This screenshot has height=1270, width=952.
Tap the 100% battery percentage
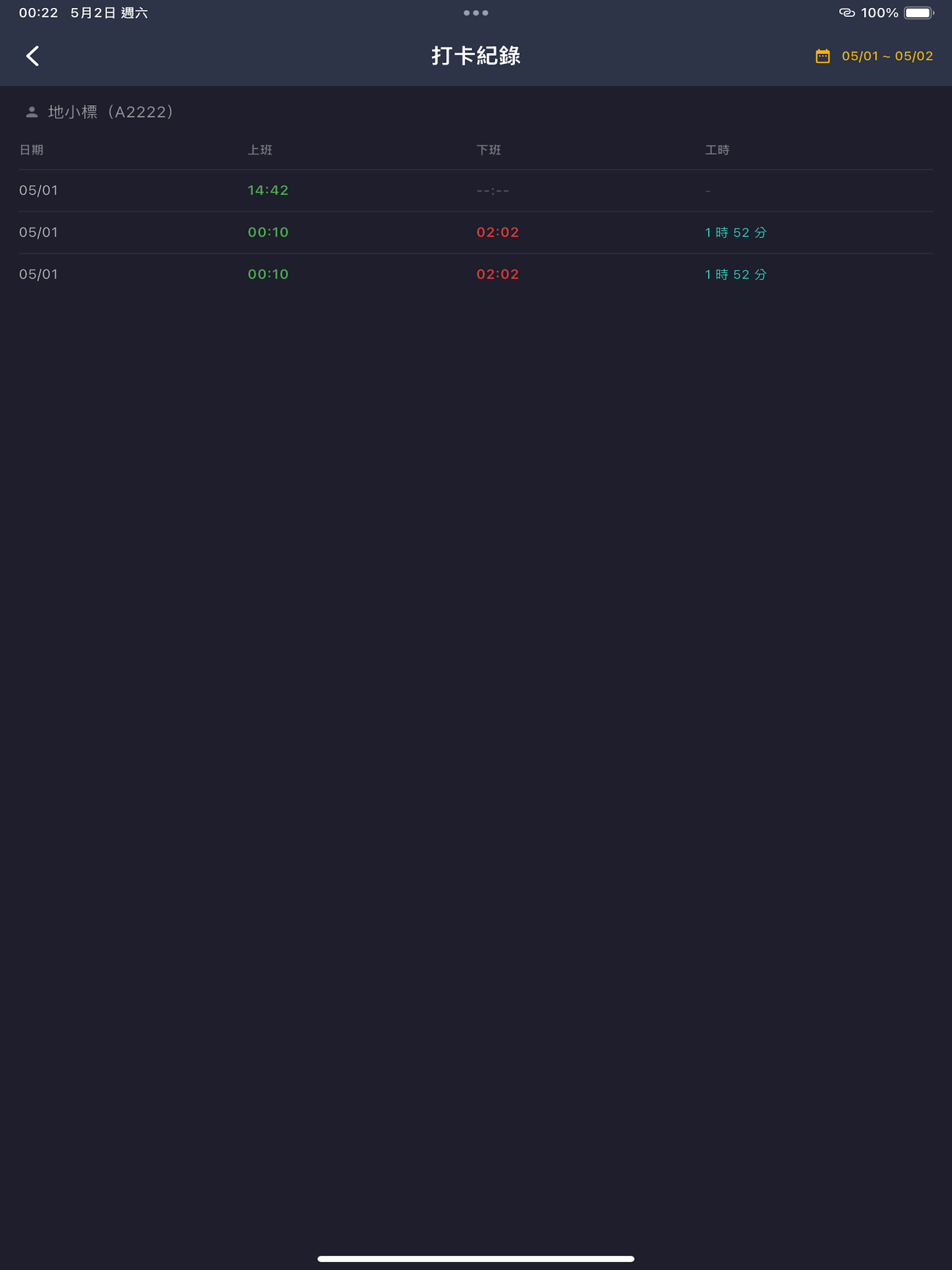[879, 12]
